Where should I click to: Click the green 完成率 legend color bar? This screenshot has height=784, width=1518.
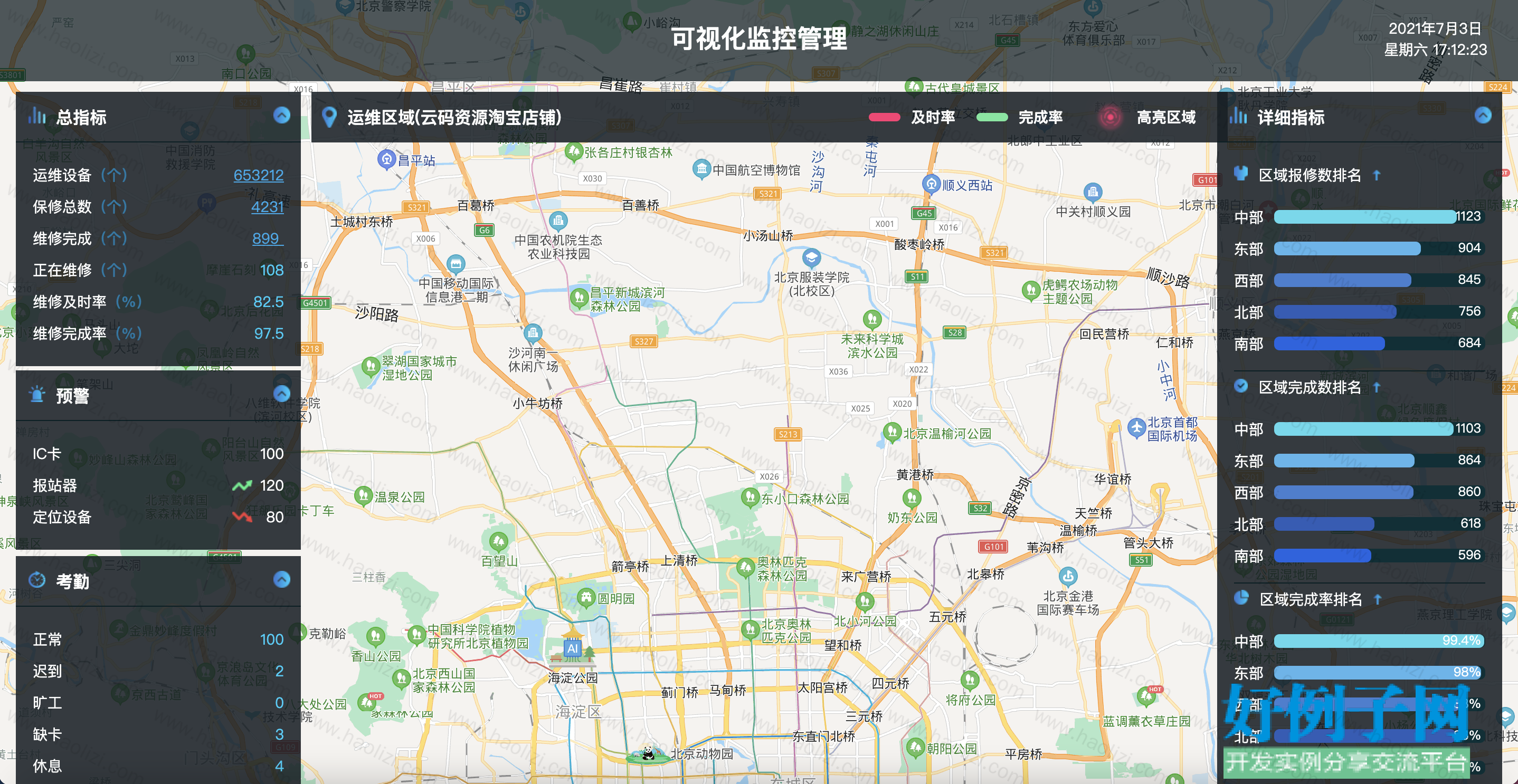(x=992, y=117)
